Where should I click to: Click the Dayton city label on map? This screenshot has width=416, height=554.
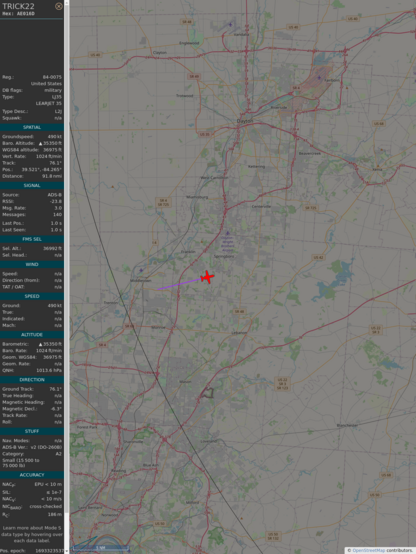pos(245,121)
